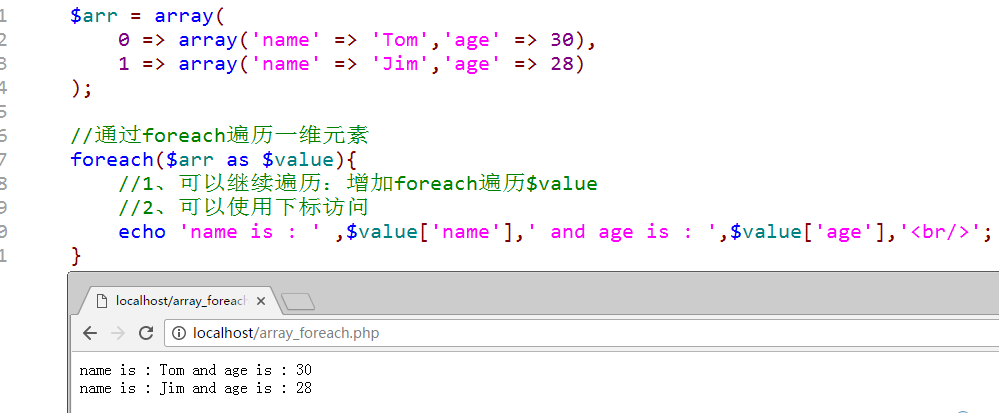Open a new browser tab

[x=298, y=300]
